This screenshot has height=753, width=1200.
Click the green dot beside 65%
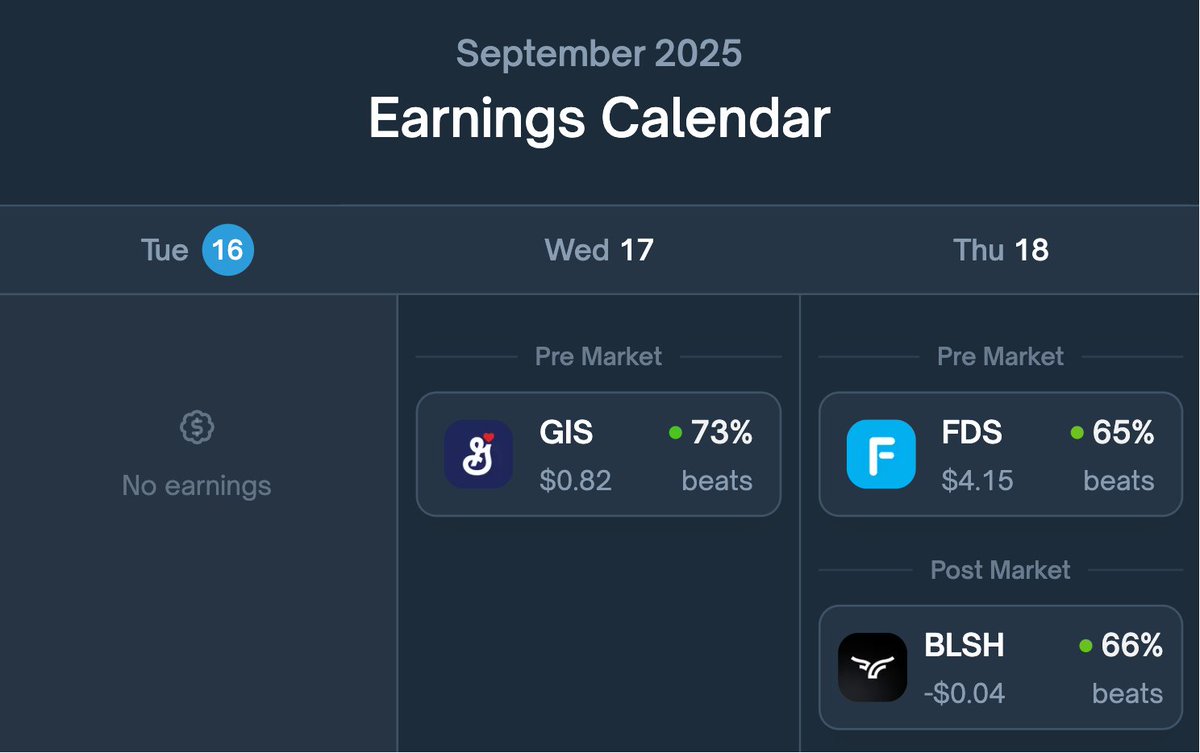click(1077, 433)
